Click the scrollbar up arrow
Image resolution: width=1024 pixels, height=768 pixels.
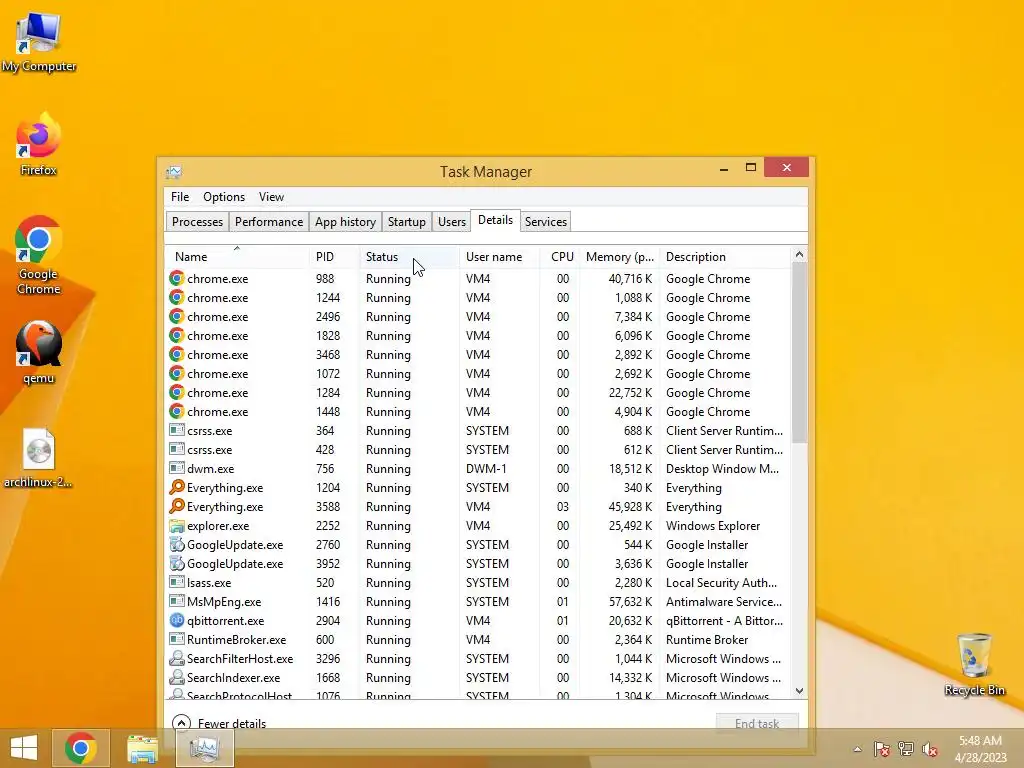coord(799,255)
